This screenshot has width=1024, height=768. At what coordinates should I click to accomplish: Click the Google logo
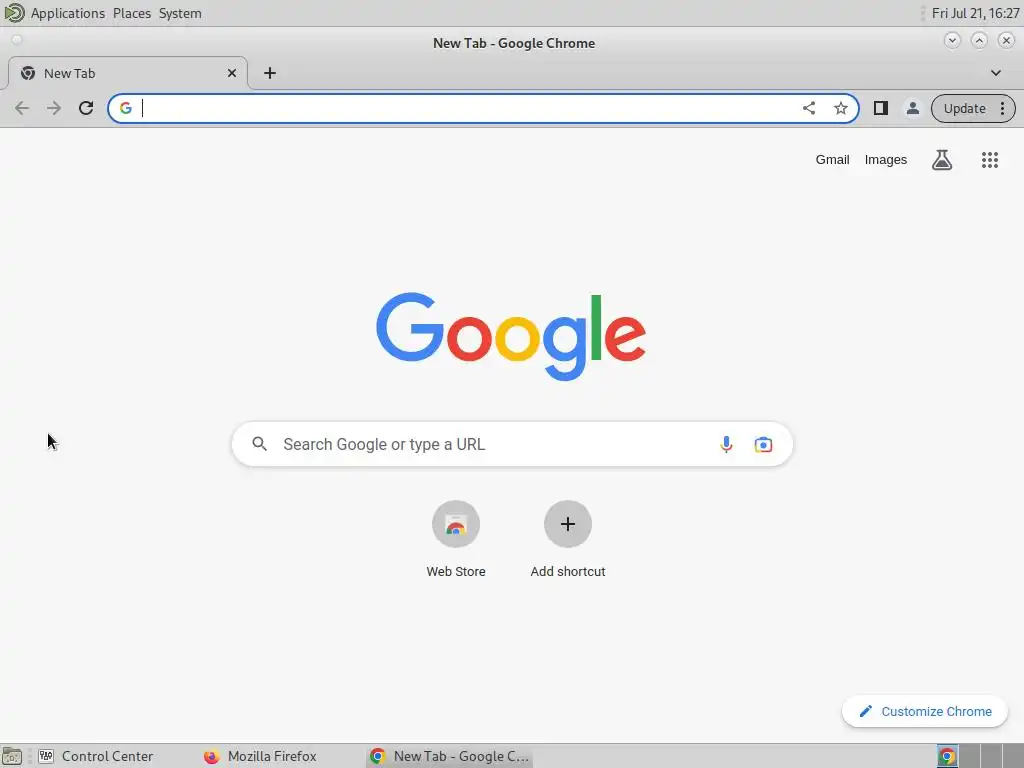pos(511,336)
